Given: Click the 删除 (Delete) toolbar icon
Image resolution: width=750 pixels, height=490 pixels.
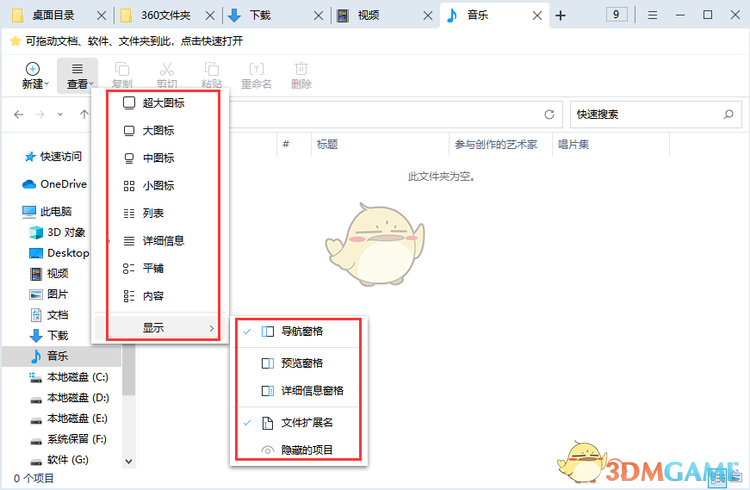Looking at the screenshot, I should [301, 76].
